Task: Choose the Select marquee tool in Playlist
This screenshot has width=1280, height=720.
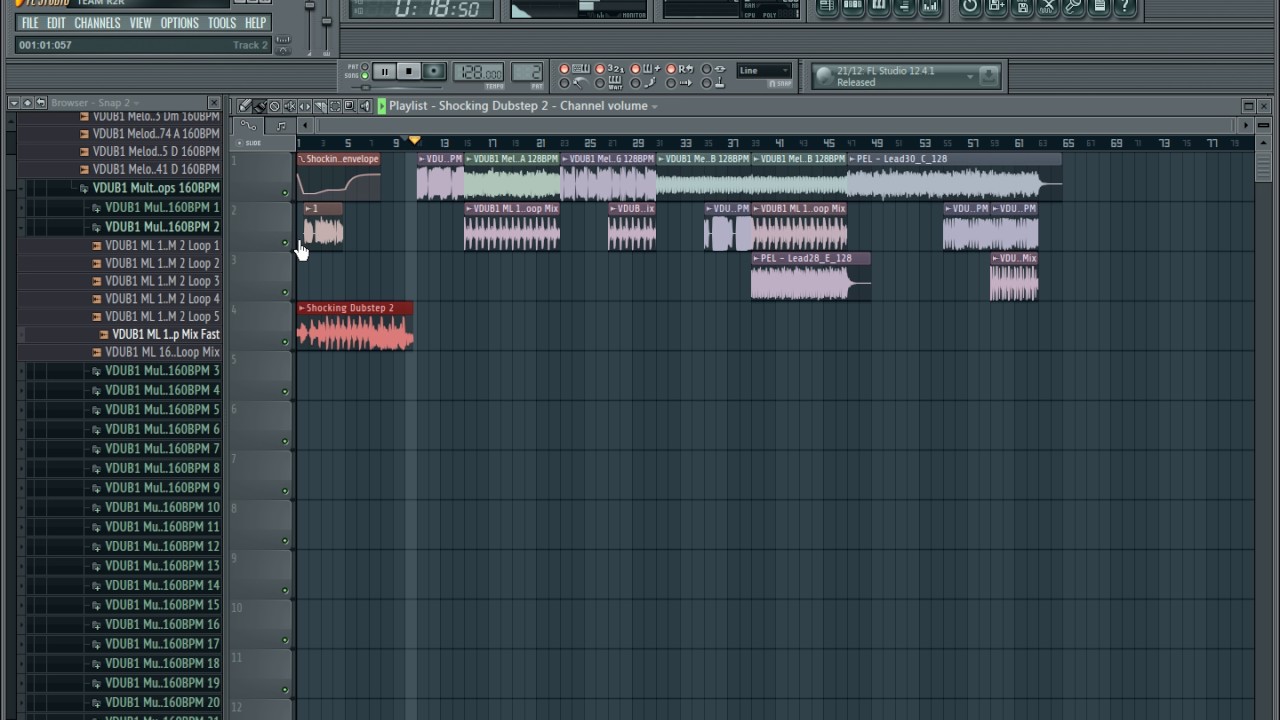Action: [335, 106]
